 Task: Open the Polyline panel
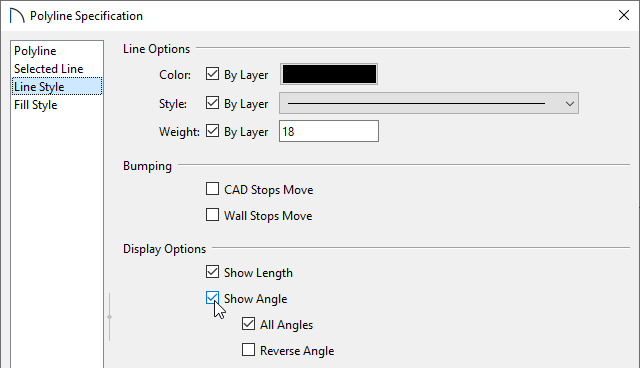(x=35, y=51)
